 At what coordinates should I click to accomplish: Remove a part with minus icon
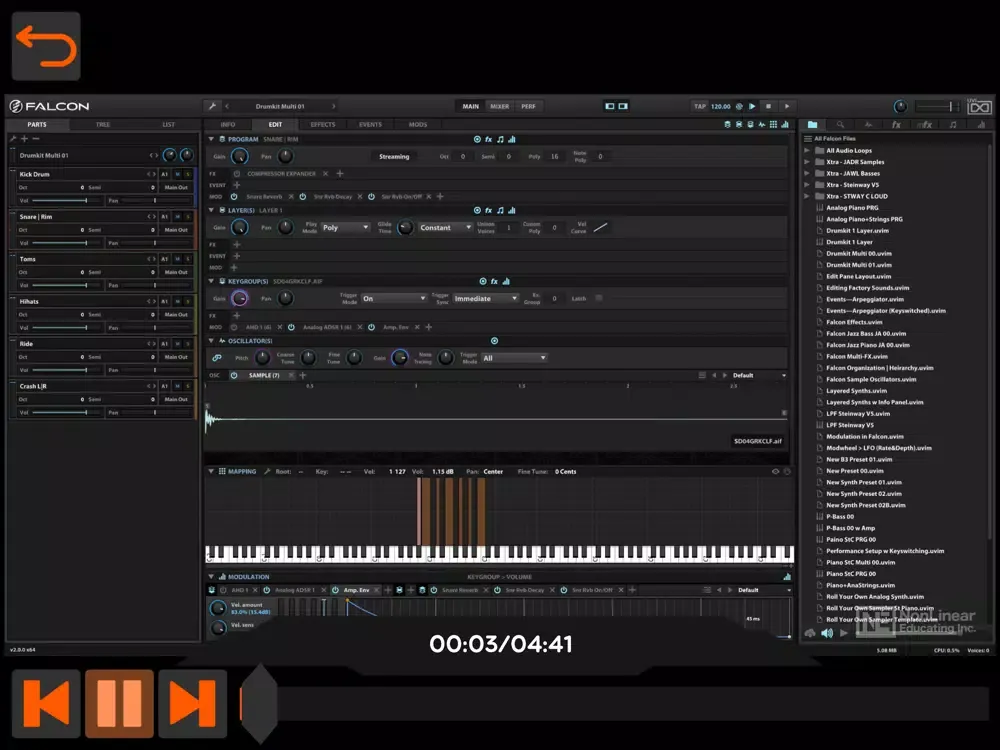coord(36,138)
